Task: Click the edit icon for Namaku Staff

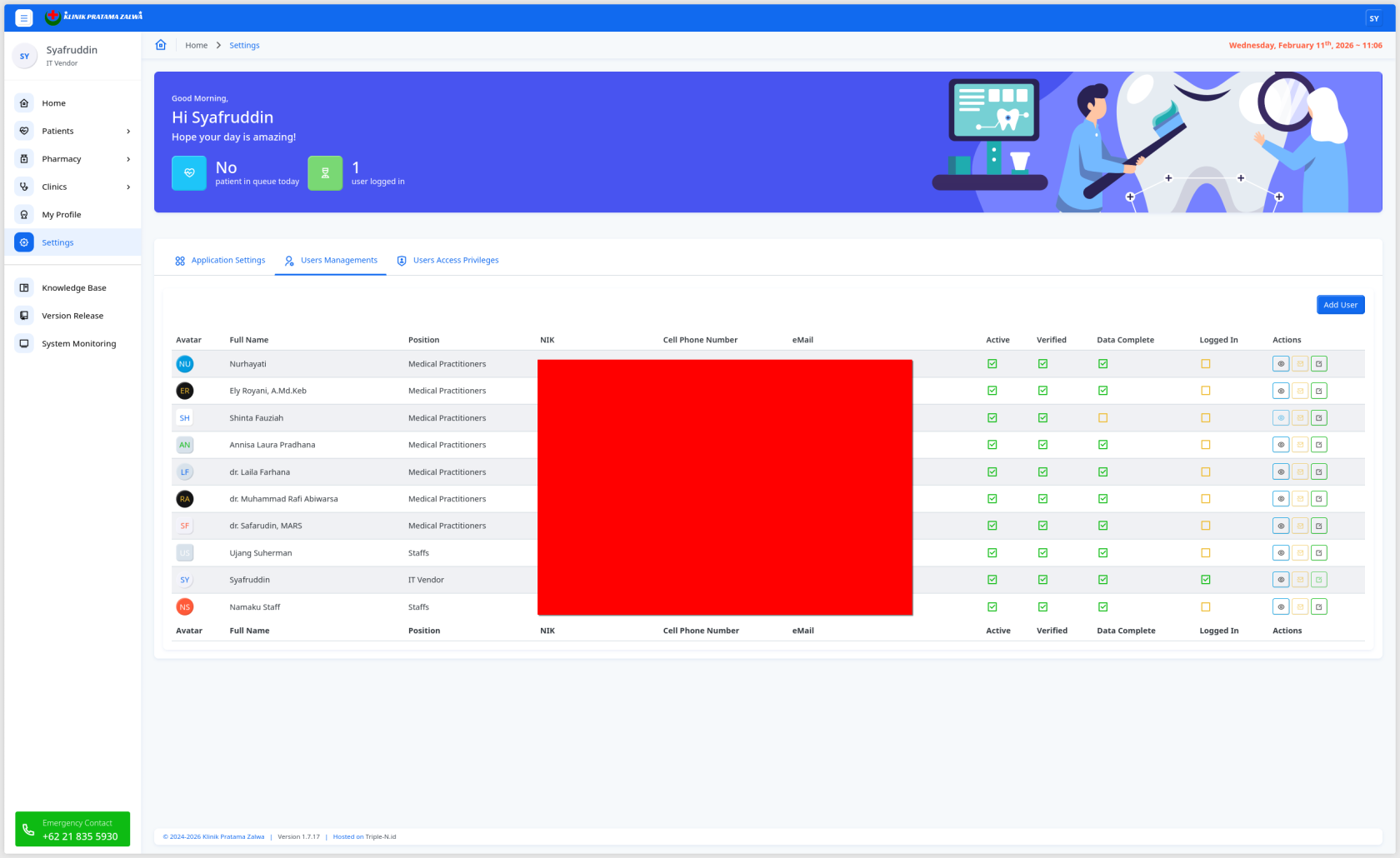Action: (x=1318, y=607)
